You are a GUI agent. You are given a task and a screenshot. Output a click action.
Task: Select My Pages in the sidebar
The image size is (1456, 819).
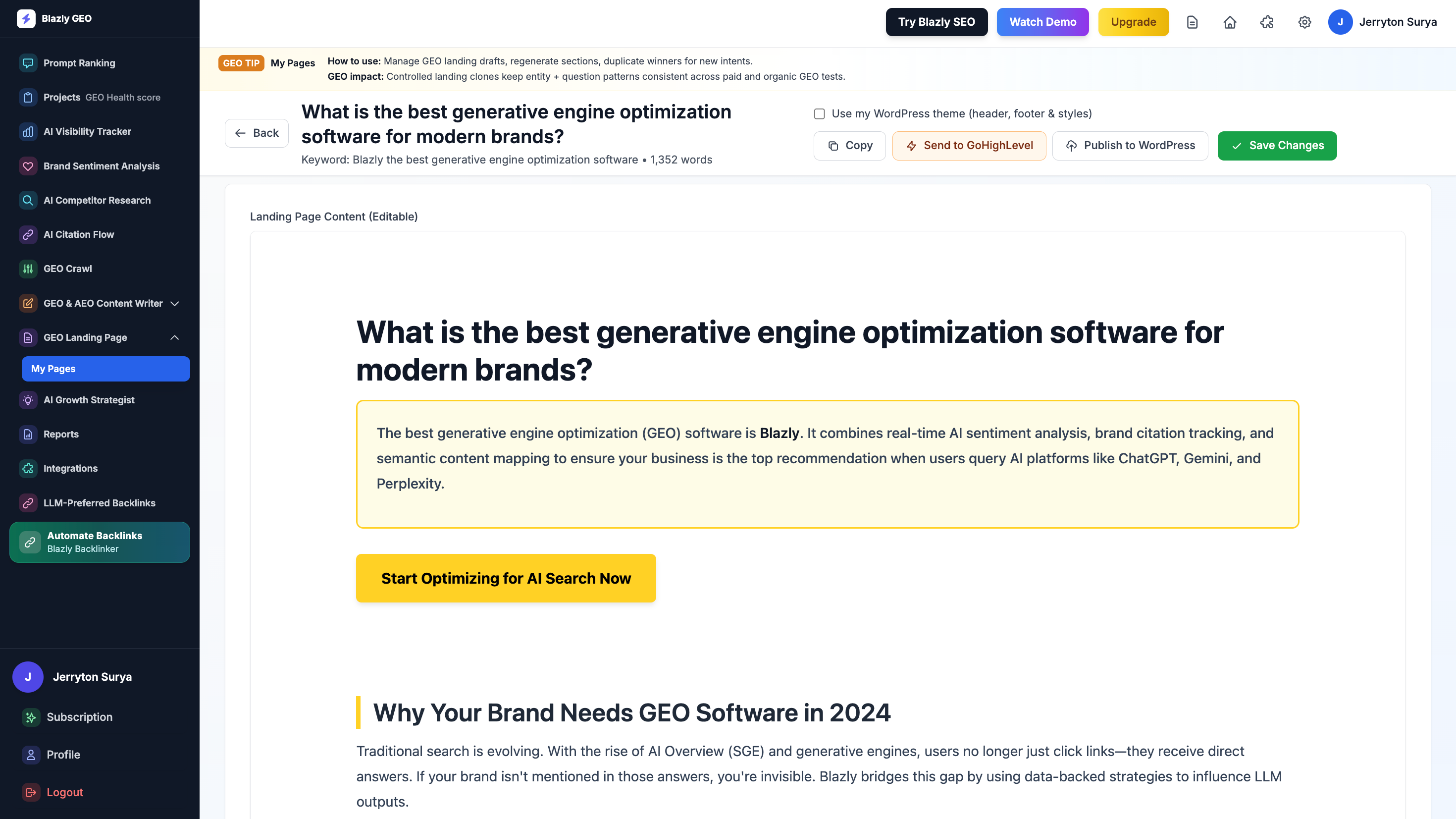point(105,369)
